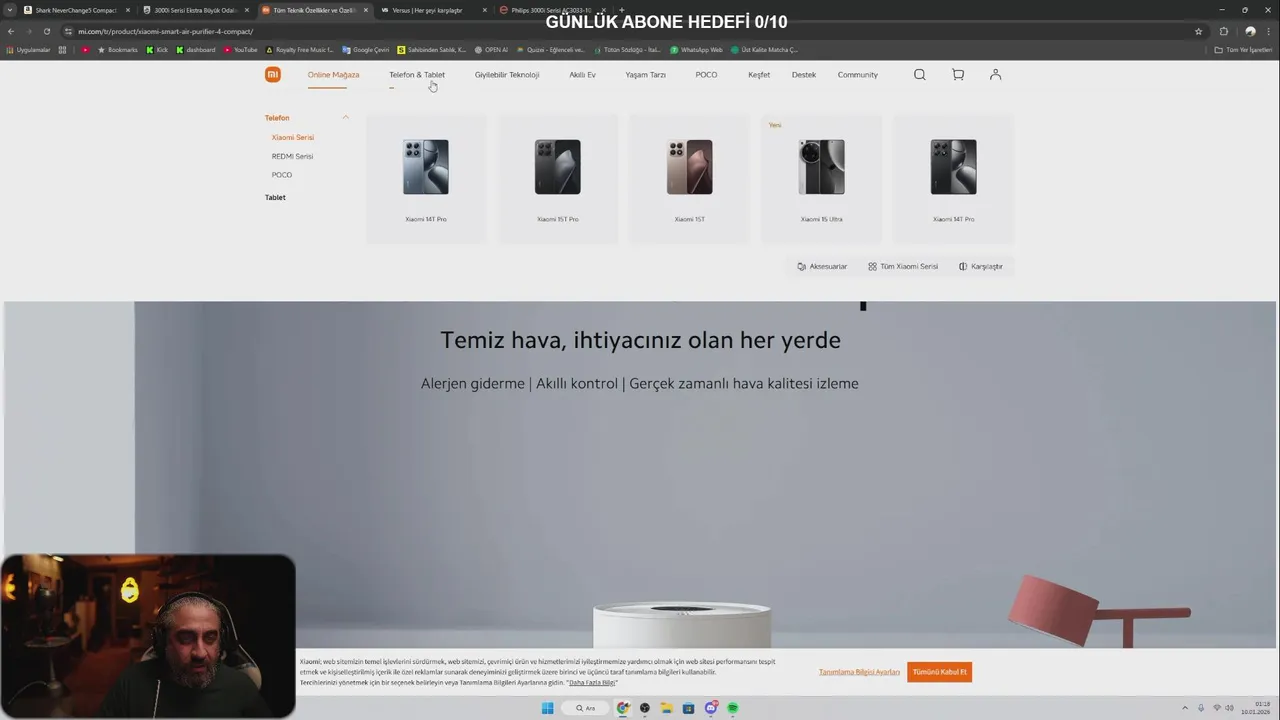
Task: Click Karşılaştır compare button
Action: (981, 267)
